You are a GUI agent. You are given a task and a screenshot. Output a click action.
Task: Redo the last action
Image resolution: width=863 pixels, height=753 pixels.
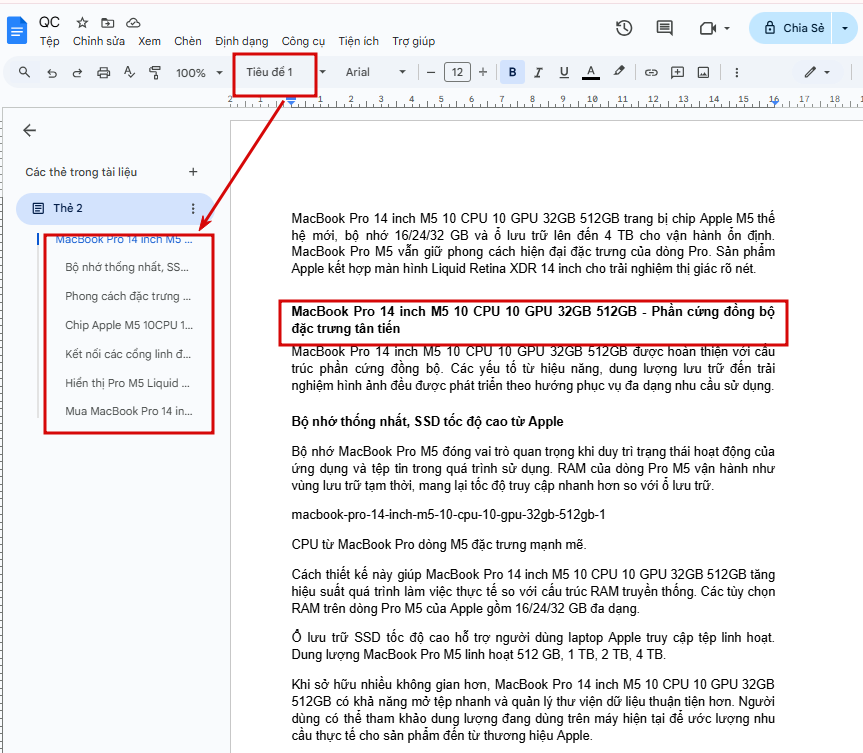tap(77, 72)
